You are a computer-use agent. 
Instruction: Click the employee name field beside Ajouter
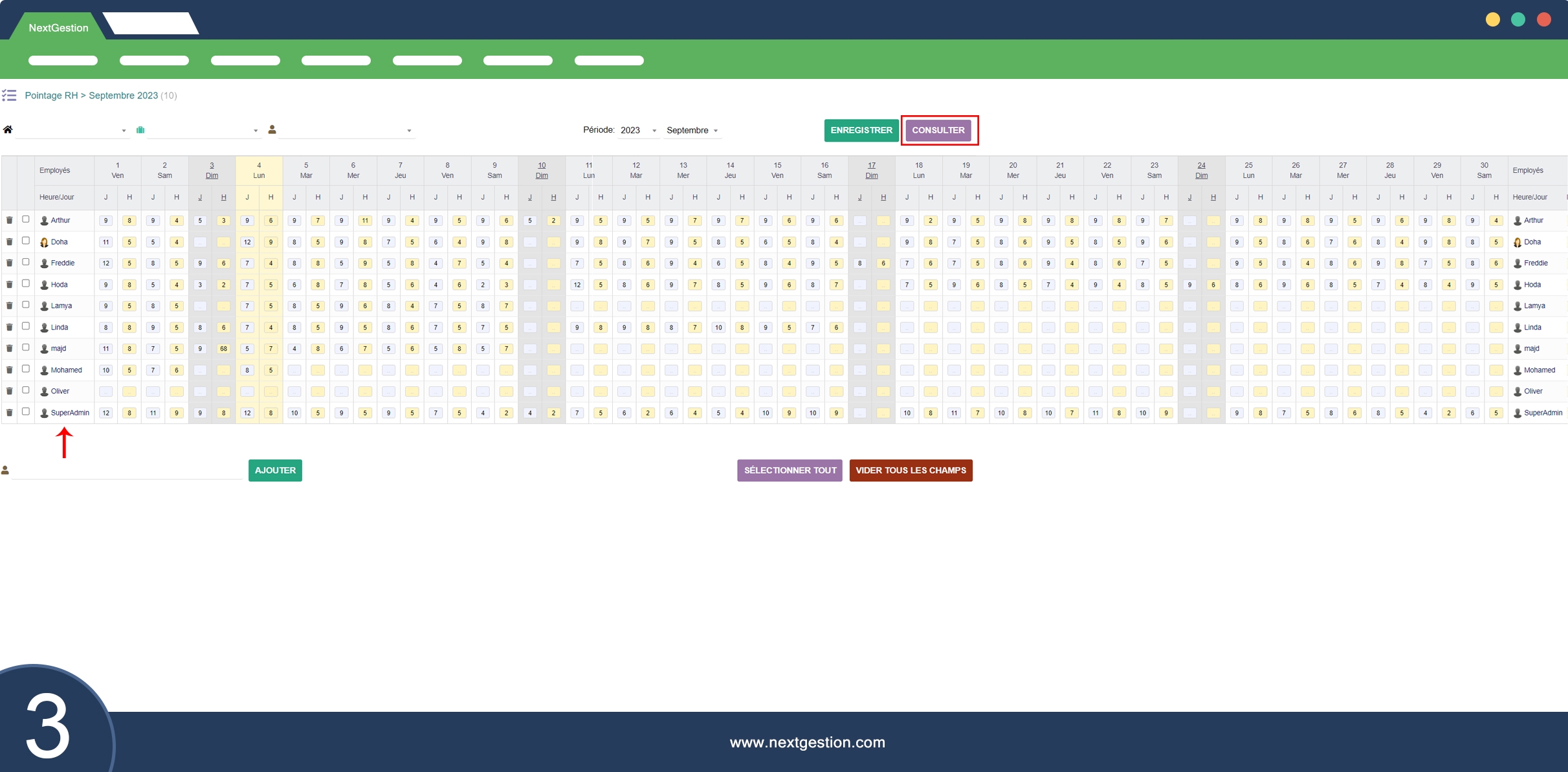click(x=126, y=471)
